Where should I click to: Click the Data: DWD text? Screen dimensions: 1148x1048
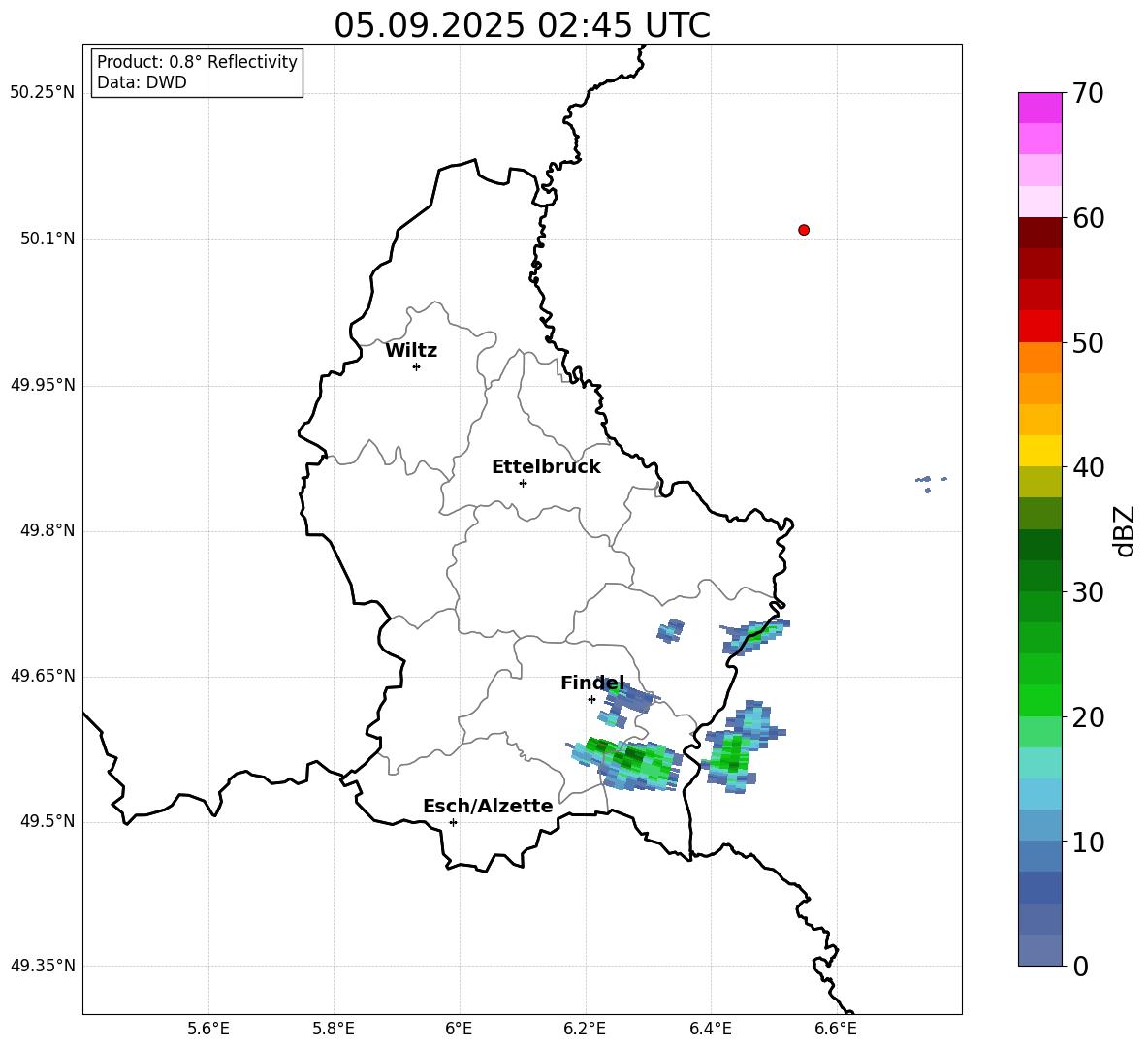pyautogui.click(x=142, y=82)
